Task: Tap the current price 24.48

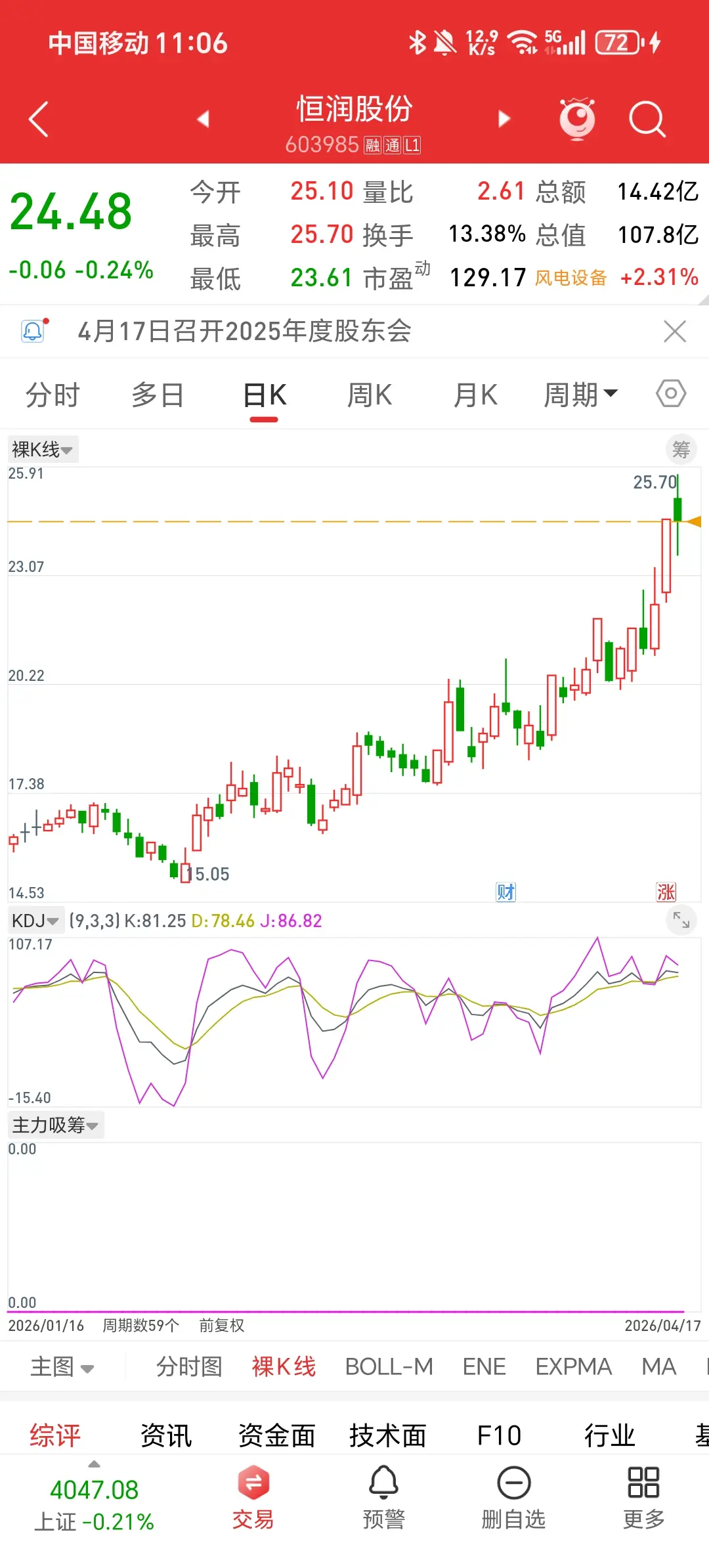Action: (71, 211)
